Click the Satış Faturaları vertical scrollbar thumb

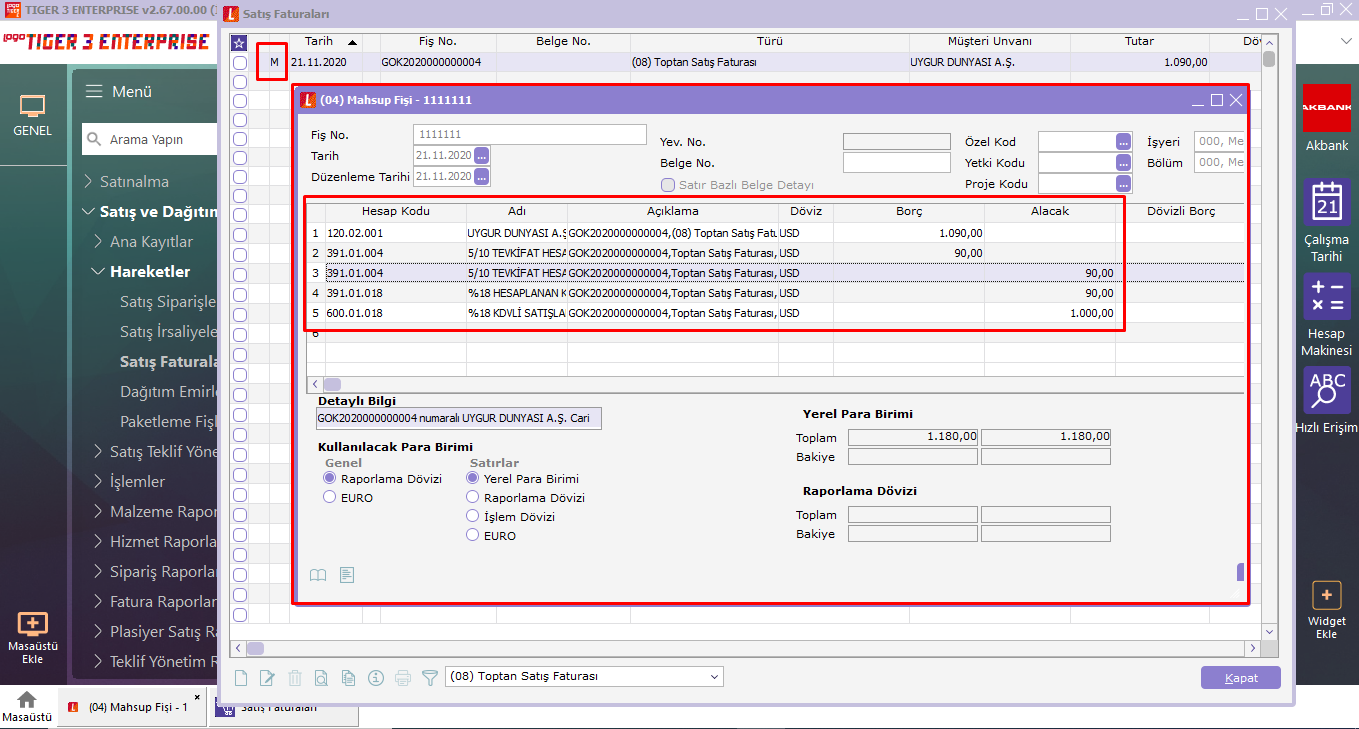[x=1269, y=59]
